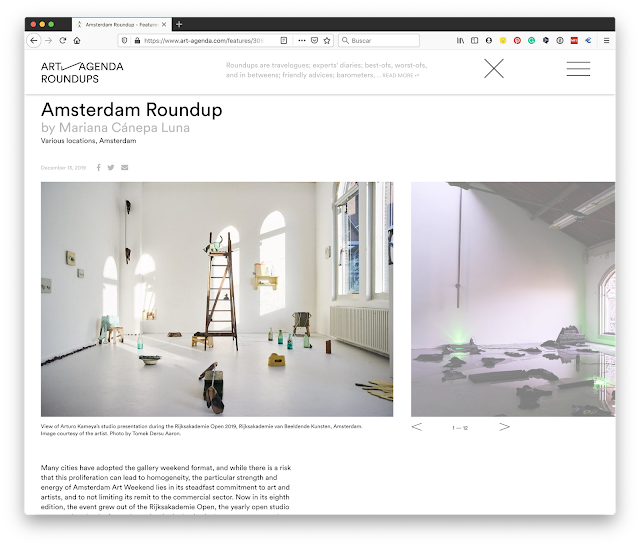Focus the Buscar search field
The height and width of the screenshot is (547, 640).
[x=379, y=40]
